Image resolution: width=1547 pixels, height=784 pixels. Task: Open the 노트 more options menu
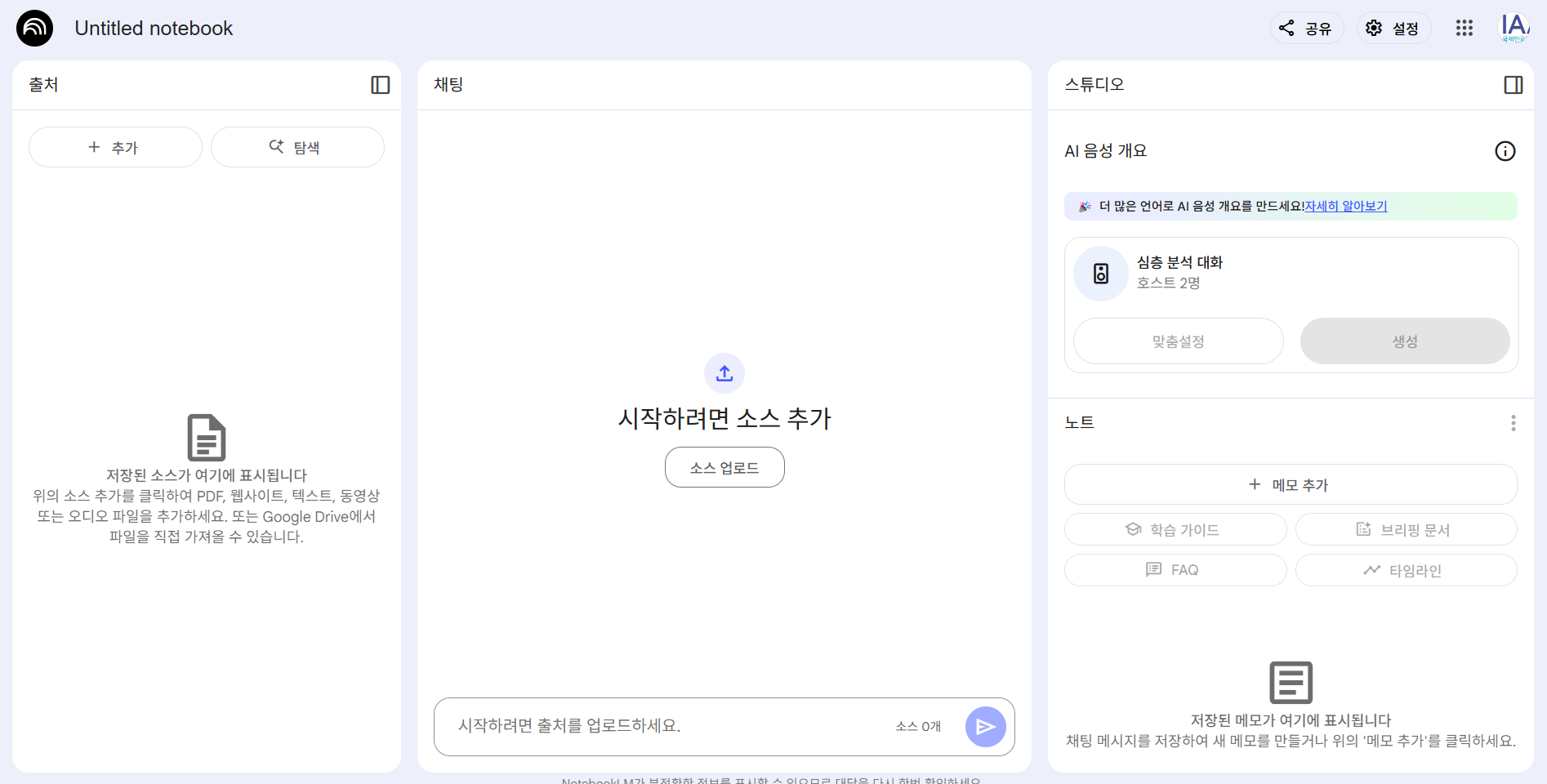point(1513,423)
